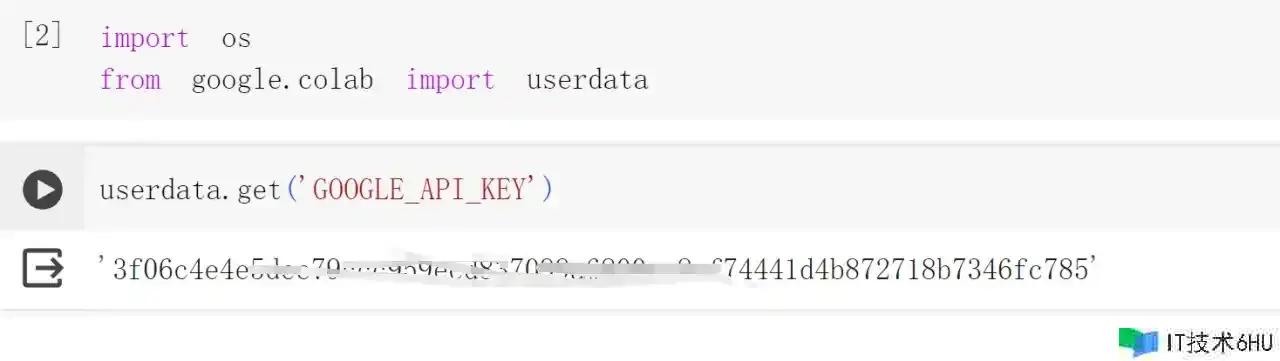The width and height of the screenshot is (1280, 361).
Task: Click the output toggle arrow icon
Action: [42, 268]
